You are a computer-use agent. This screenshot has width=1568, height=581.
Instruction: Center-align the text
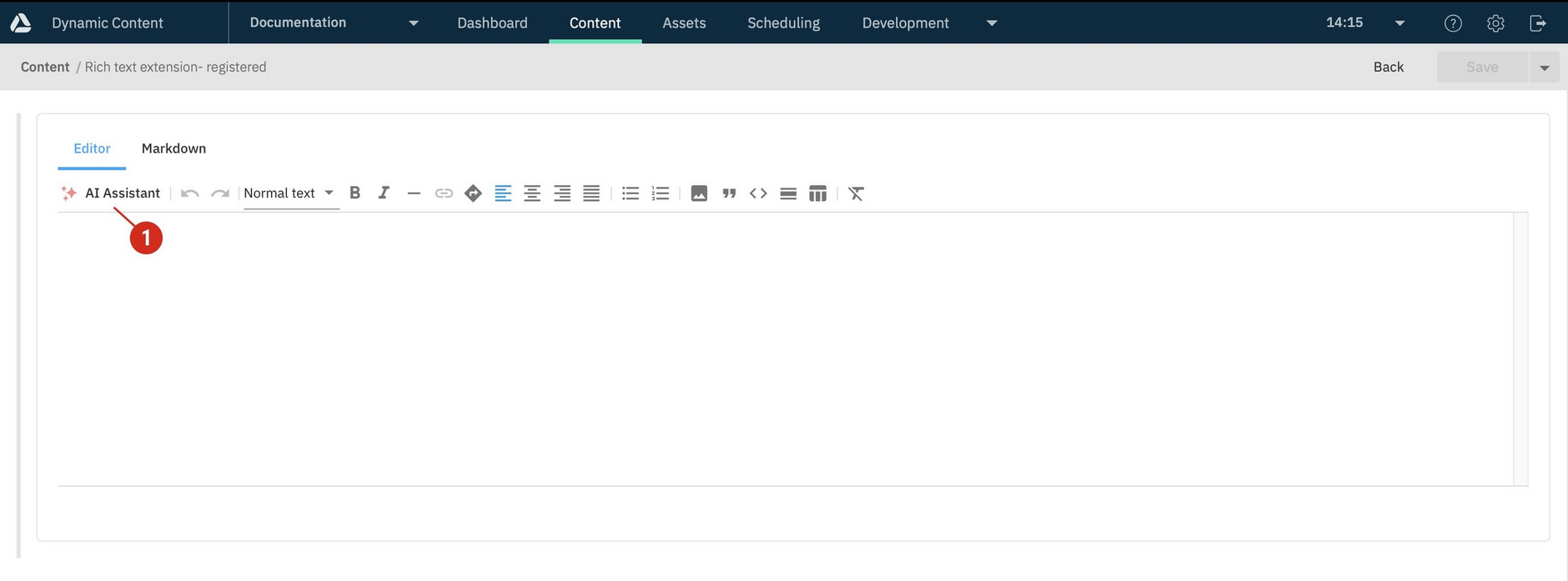[x=532, y=193]
